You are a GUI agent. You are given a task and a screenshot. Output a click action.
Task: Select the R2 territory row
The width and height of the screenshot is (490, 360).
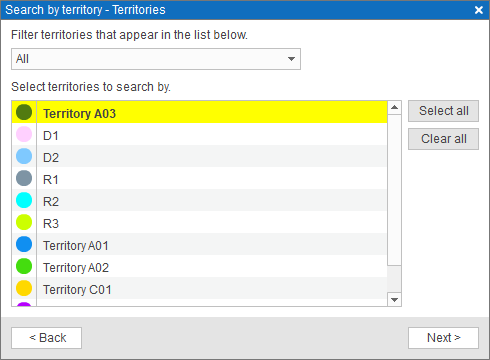(199, 200)
